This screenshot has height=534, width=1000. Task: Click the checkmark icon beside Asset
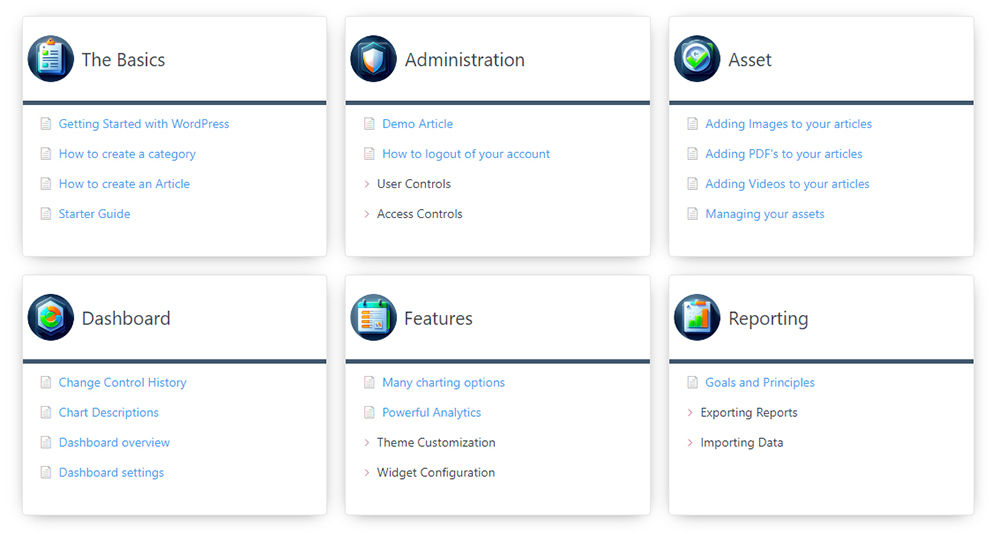[x=696, y=59]
